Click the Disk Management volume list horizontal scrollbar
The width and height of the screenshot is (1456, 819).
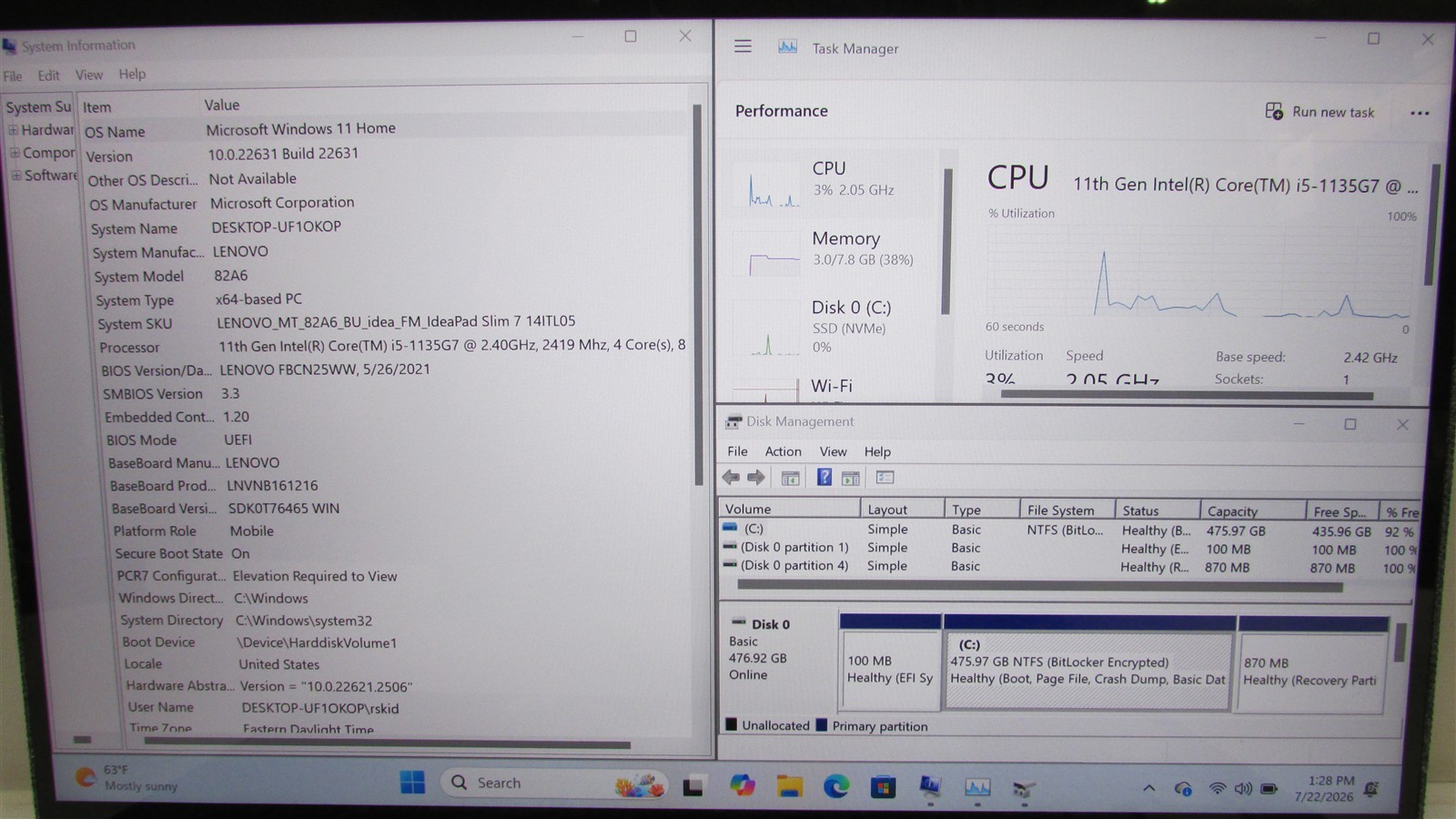pos(1039,587)
